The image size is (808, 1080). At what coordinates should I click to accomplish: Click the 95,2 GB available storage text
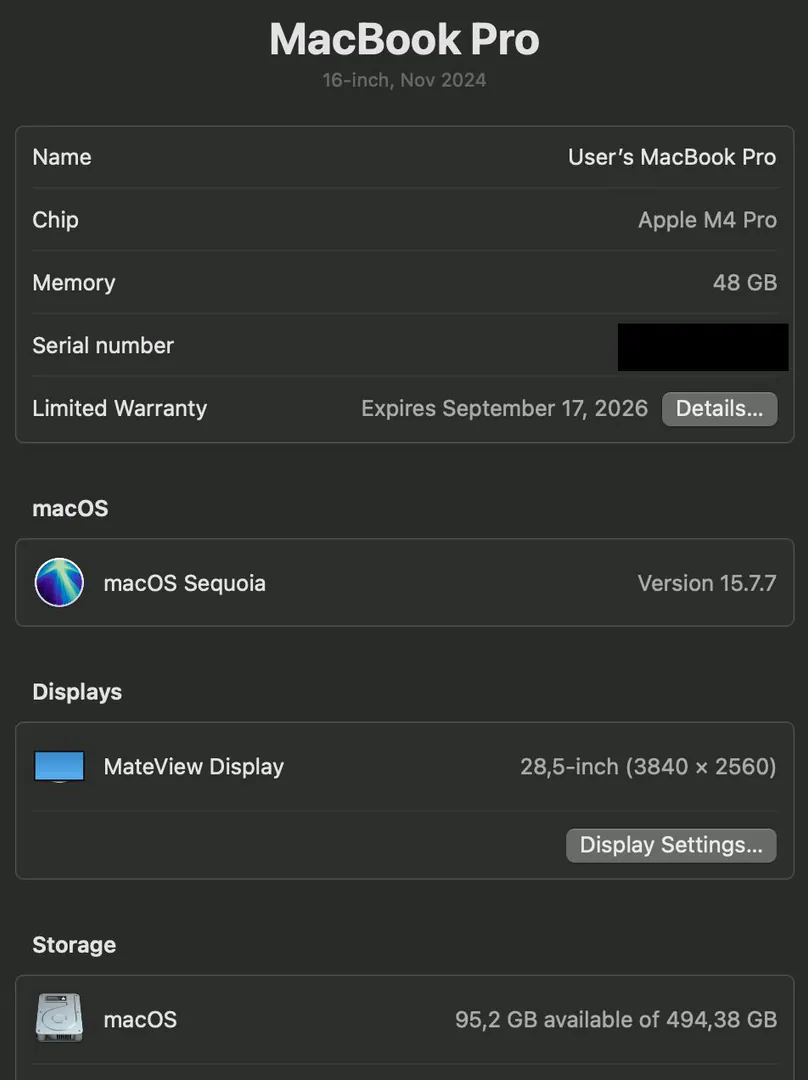pos(616,1019)
